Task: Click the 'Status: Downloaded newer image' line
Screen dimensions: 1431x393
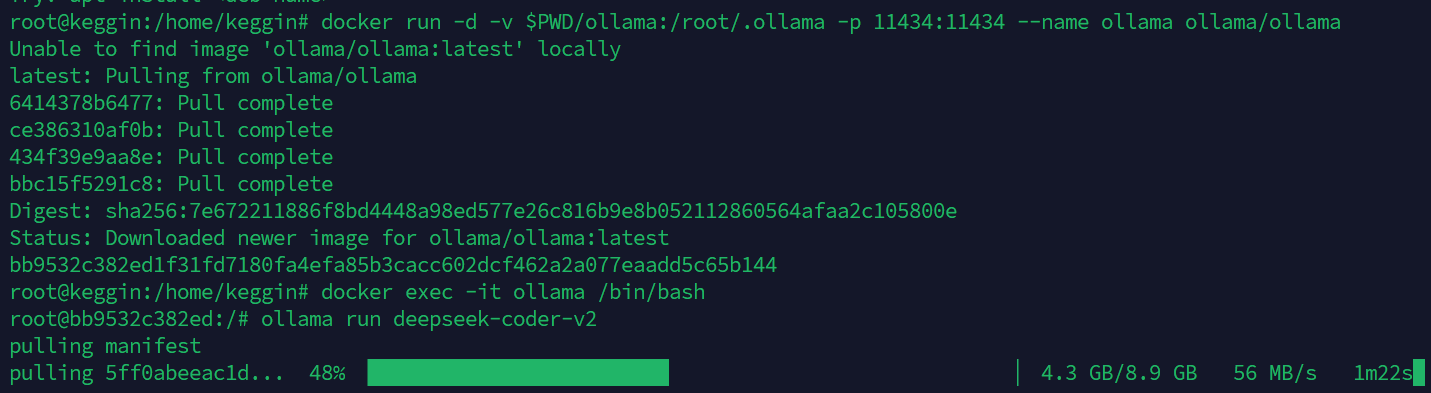Action: [x=339, y=238]
